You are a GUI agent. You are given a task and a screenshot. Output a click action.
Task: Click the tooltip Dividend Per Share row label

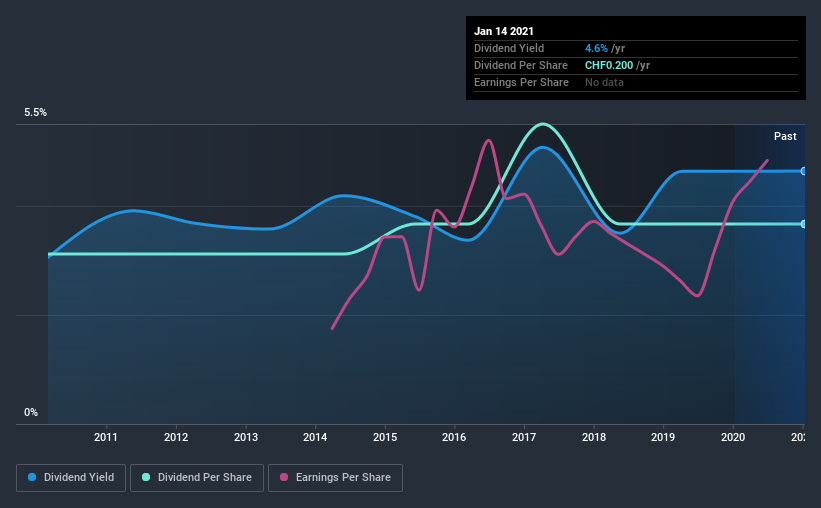[520, 65]
